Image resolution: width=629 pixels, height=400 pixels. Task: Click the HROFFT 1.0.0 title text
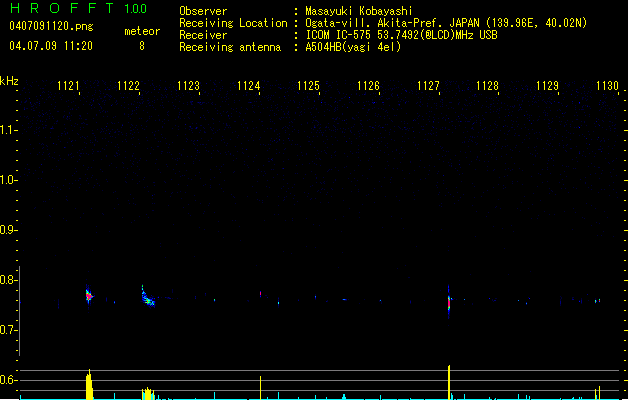[x=78, y=8]
